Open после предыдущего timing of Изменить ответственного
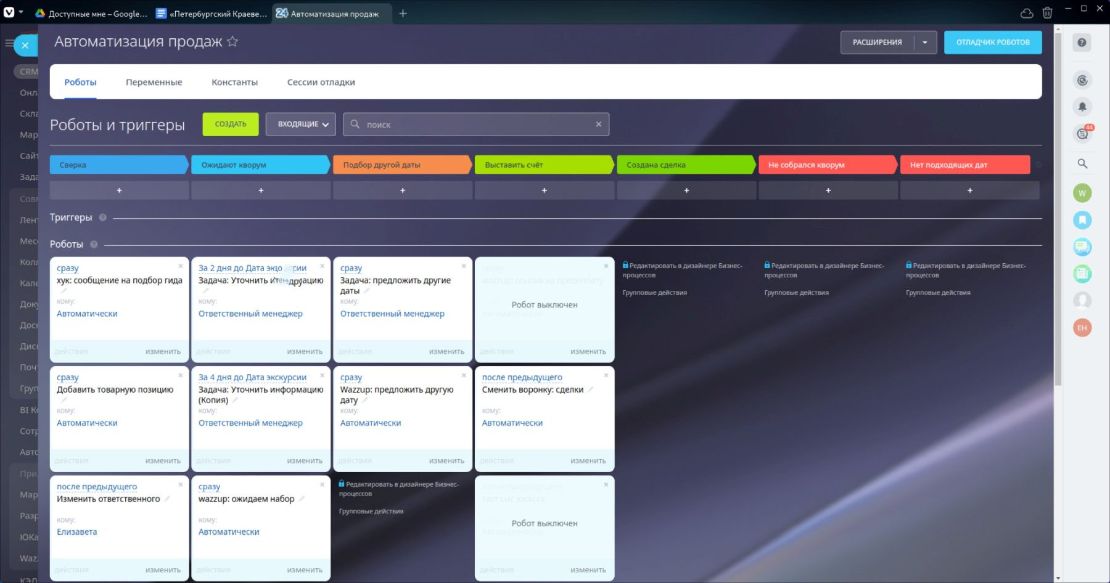Image resolution: width=1110 pixels, height=583 pixels. click(97, 487)
